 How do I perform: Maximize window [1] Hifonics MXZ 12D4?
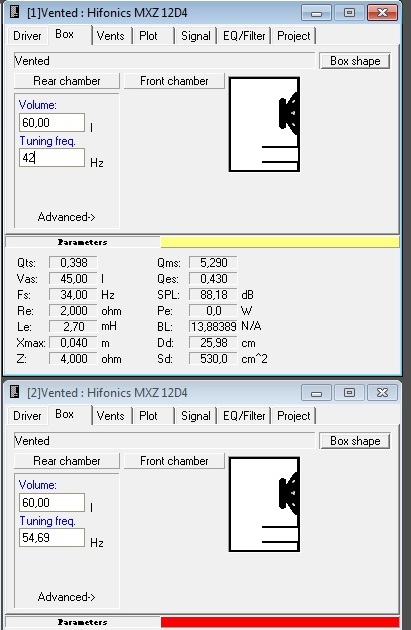click(x=349, y=13)
